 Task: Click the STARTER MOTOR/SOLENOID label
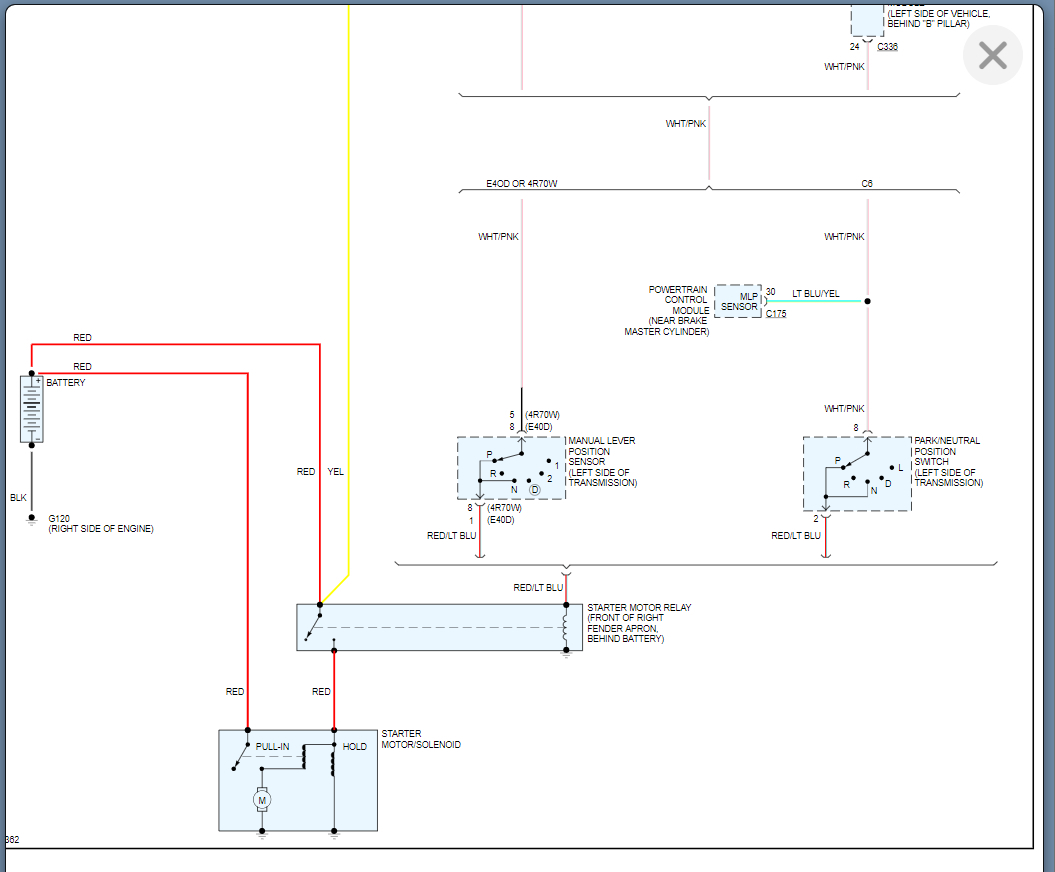421,739
